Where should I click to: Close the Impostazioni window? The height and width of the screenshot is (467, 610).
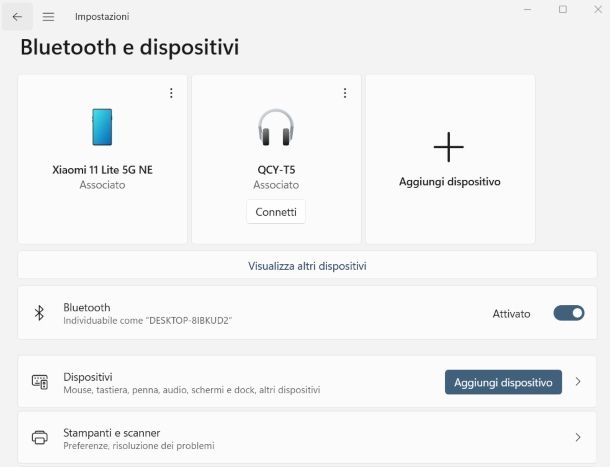[x=598, y=9]
